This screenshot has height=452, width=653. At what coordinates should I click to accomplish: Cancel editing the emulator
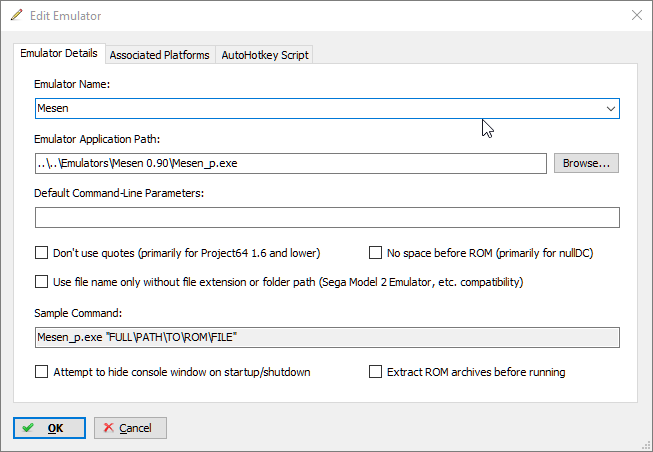click(130, 428)
